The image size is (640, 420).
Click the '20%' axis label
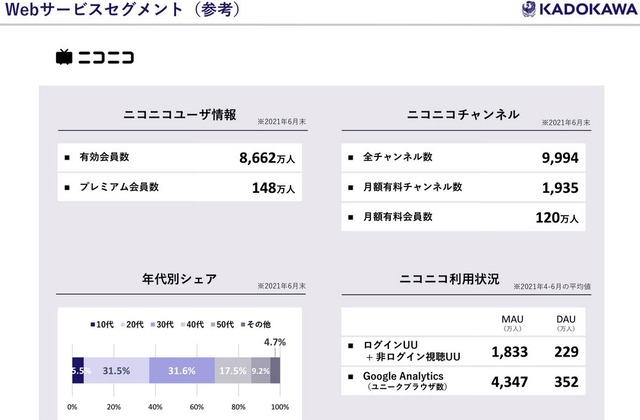[113, 407]
